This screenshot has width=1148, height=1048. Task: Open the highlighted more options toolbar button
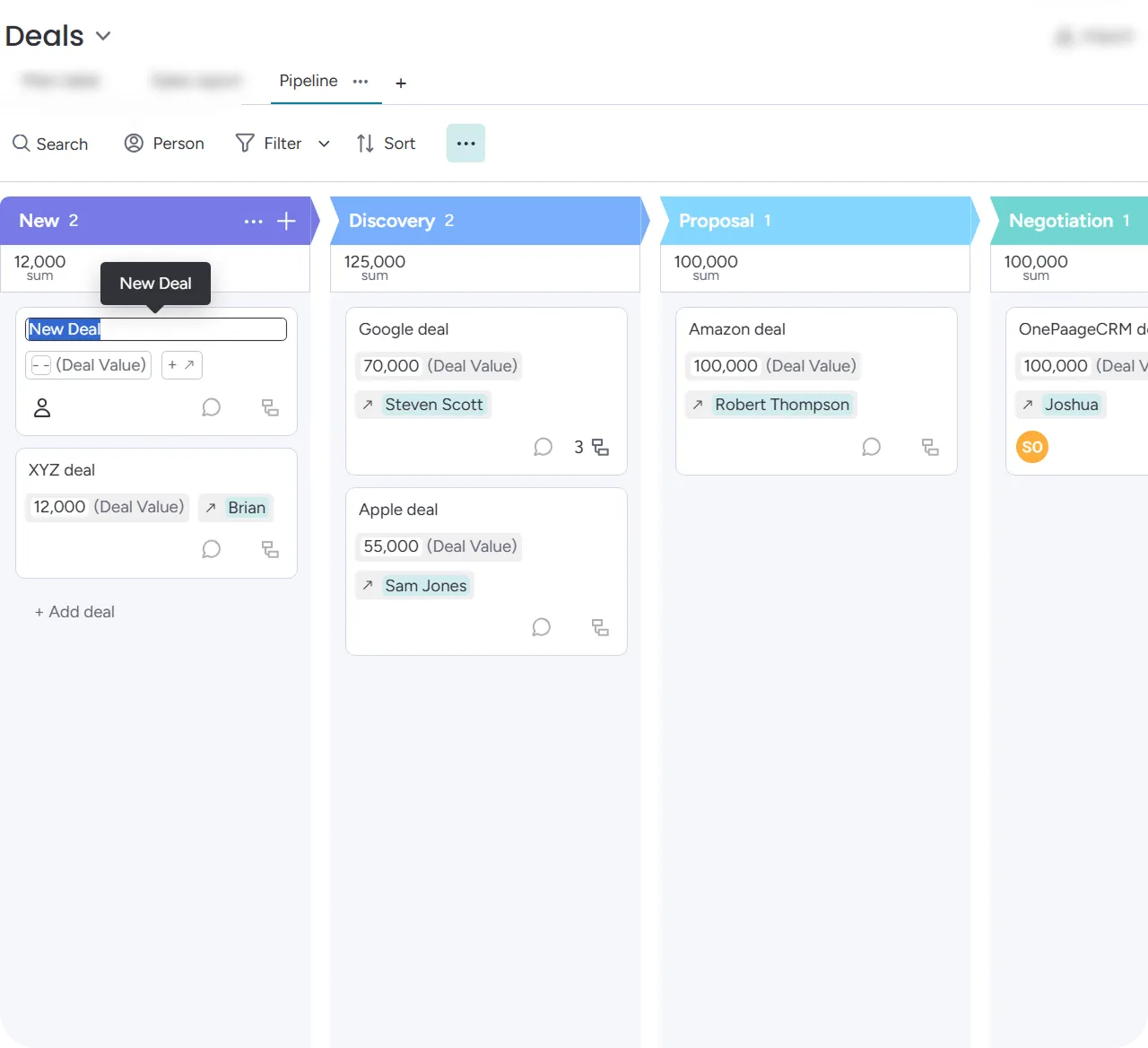coord(465,144)
